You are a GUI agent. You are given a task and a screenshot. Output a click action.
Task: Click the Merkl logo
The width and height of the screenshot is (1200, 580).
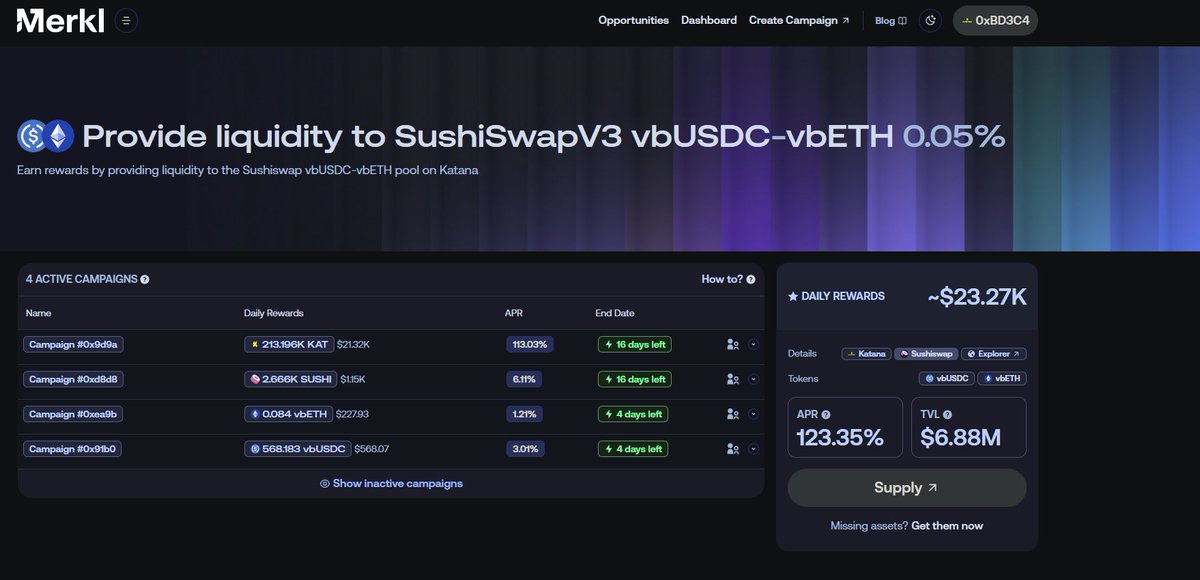point(60,20)
